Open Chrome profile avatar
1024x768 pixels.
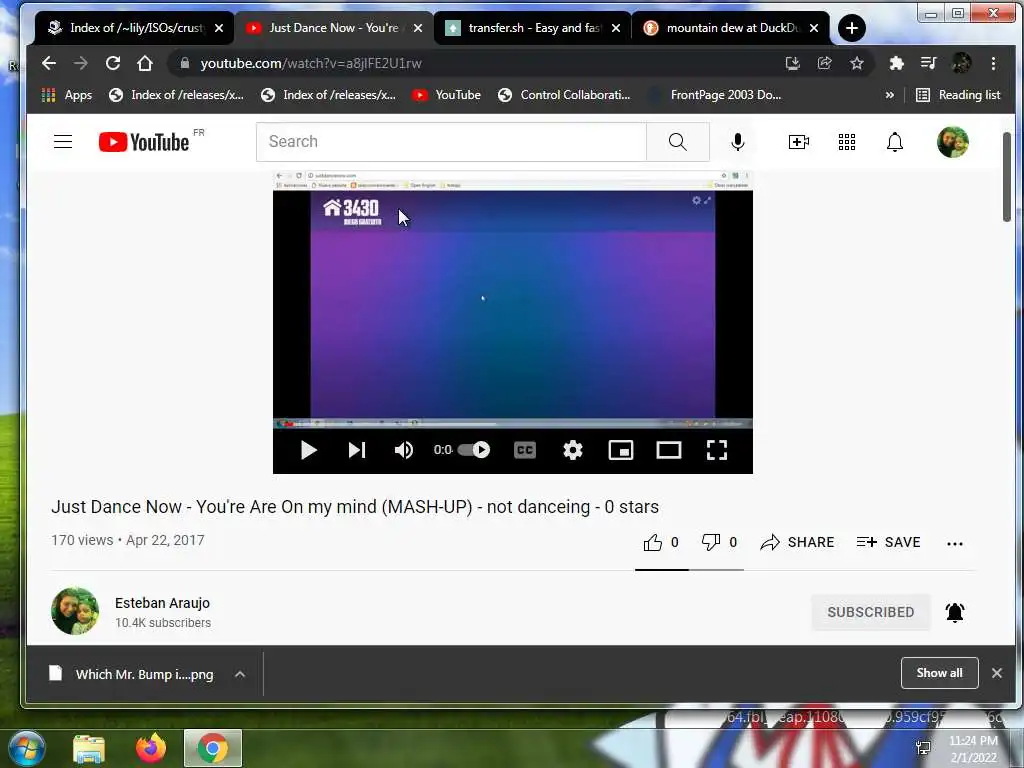coord(961,63)
